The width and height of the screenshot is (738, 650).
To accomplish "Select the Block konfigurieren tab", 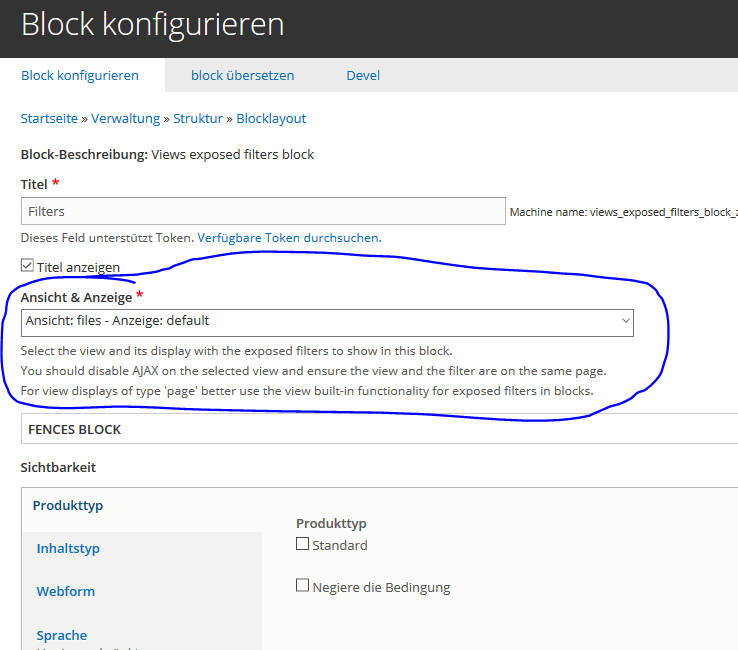I will point(80,75).
